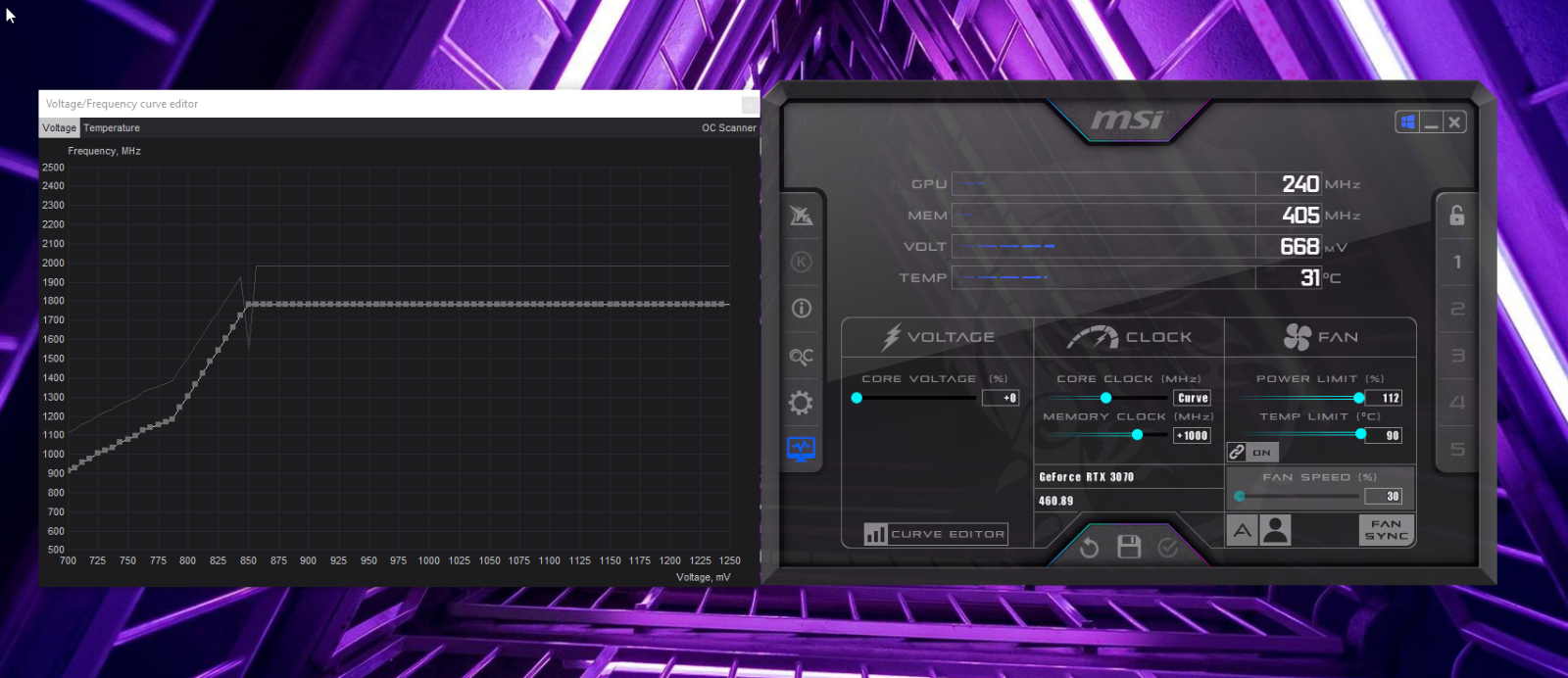
Task: Click the 2500 label on the frequency axis
Action: coord(54,168)
